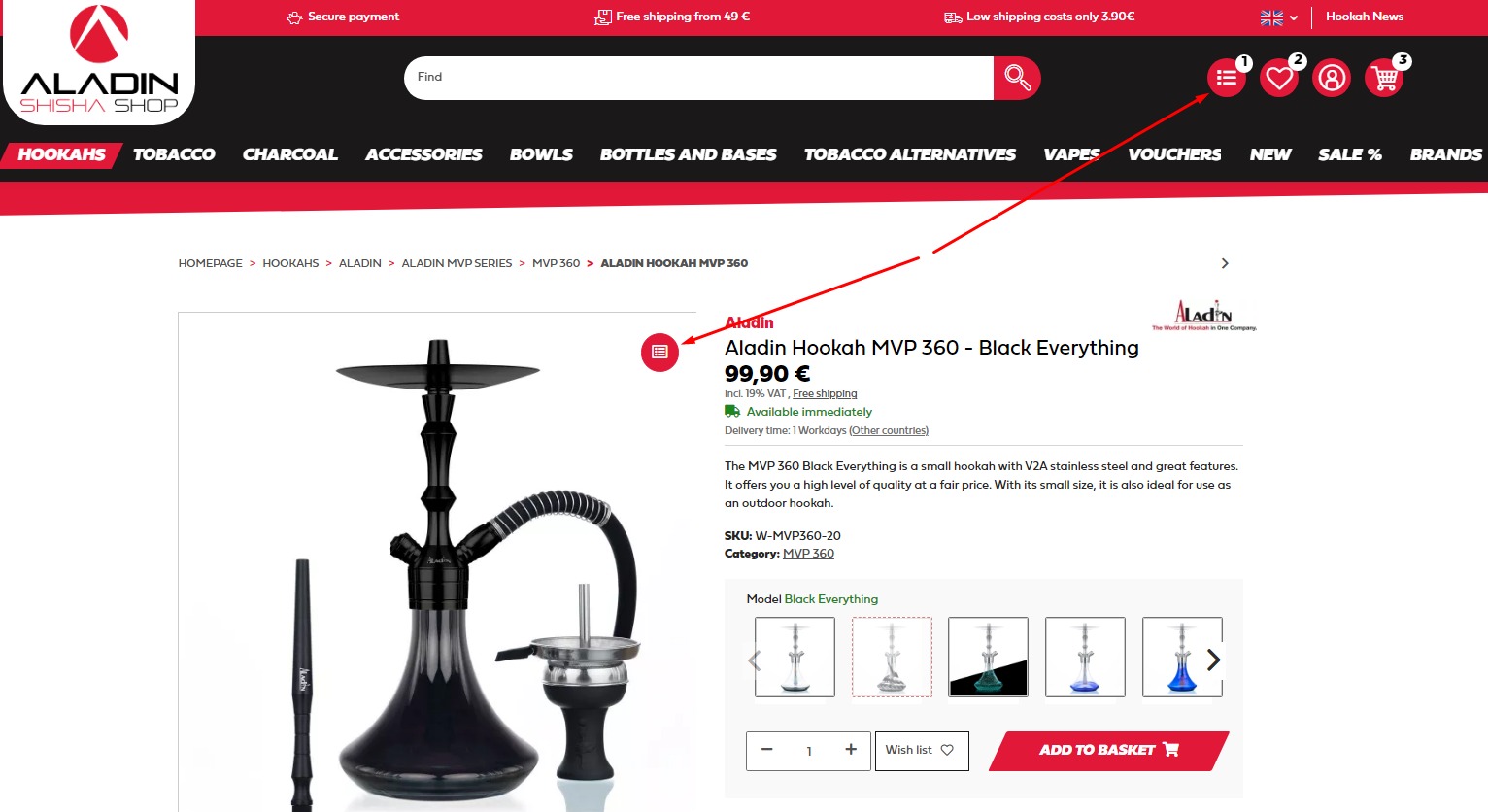Decrease quantity with the minus button
This screenshot has width=1488, height=812.
point(767,750)
